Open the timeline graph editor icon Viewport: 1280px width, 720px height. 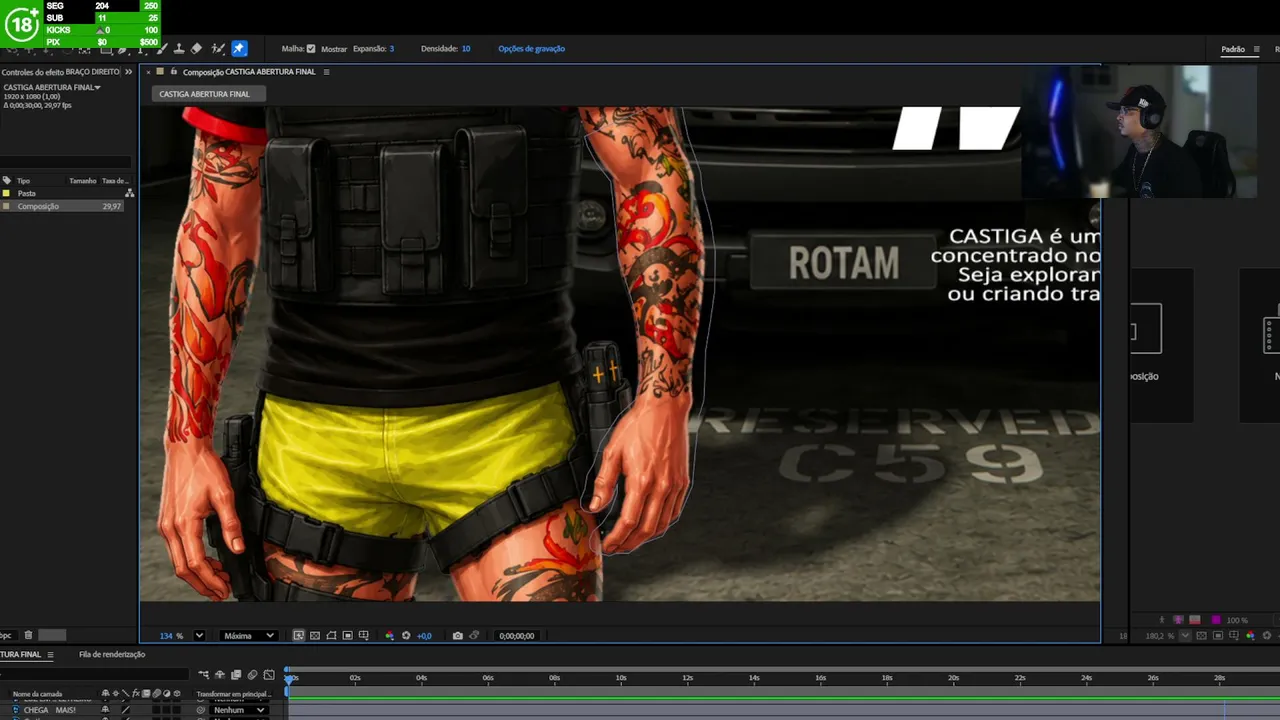pos(268,675)
